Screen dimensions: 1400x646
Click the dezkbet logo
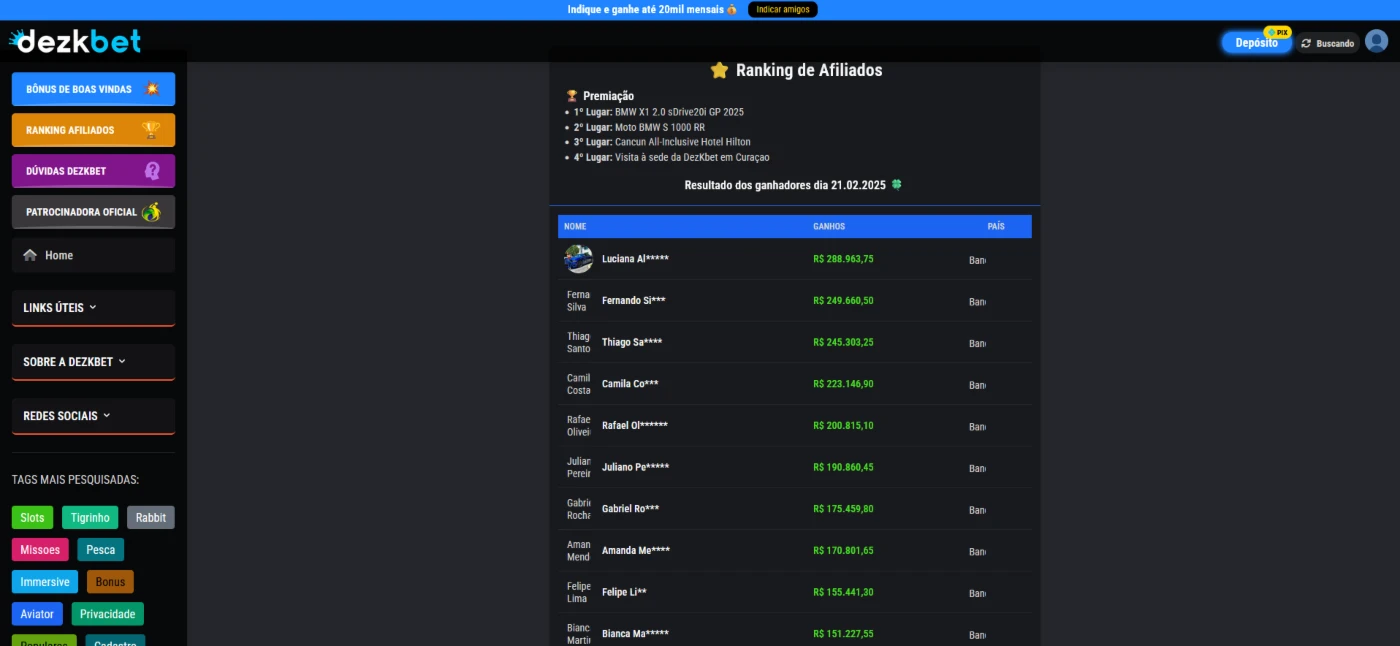click(75, 41)
